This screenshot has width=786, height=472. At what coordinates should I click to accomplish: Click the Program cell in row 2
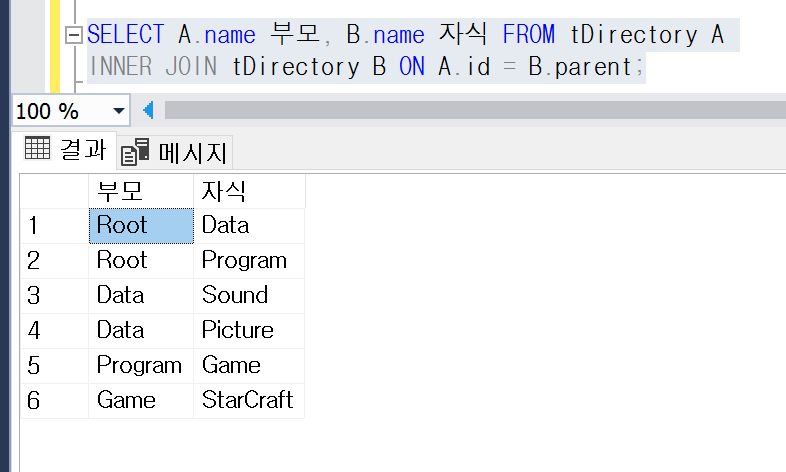click(x=249, y=261)
